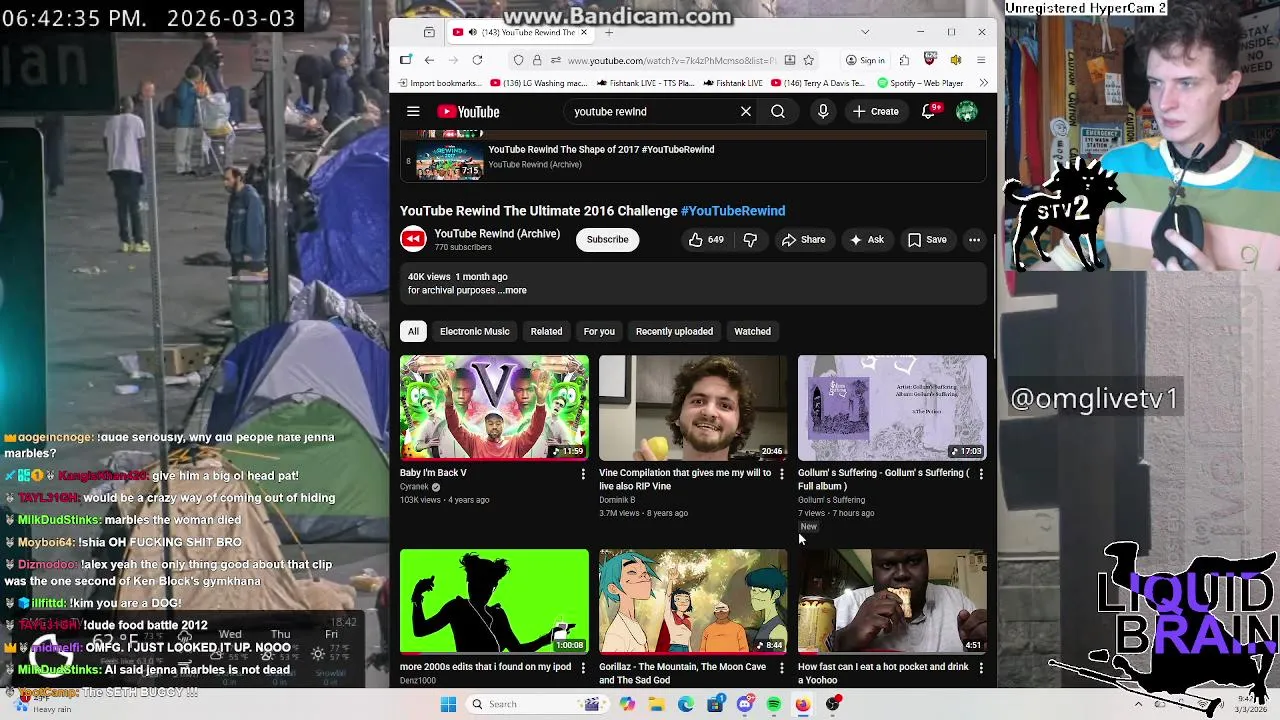Open Firefox extensions puzzle icon
The width and height of the screenshot is (1280, 720).
[904, 60]
